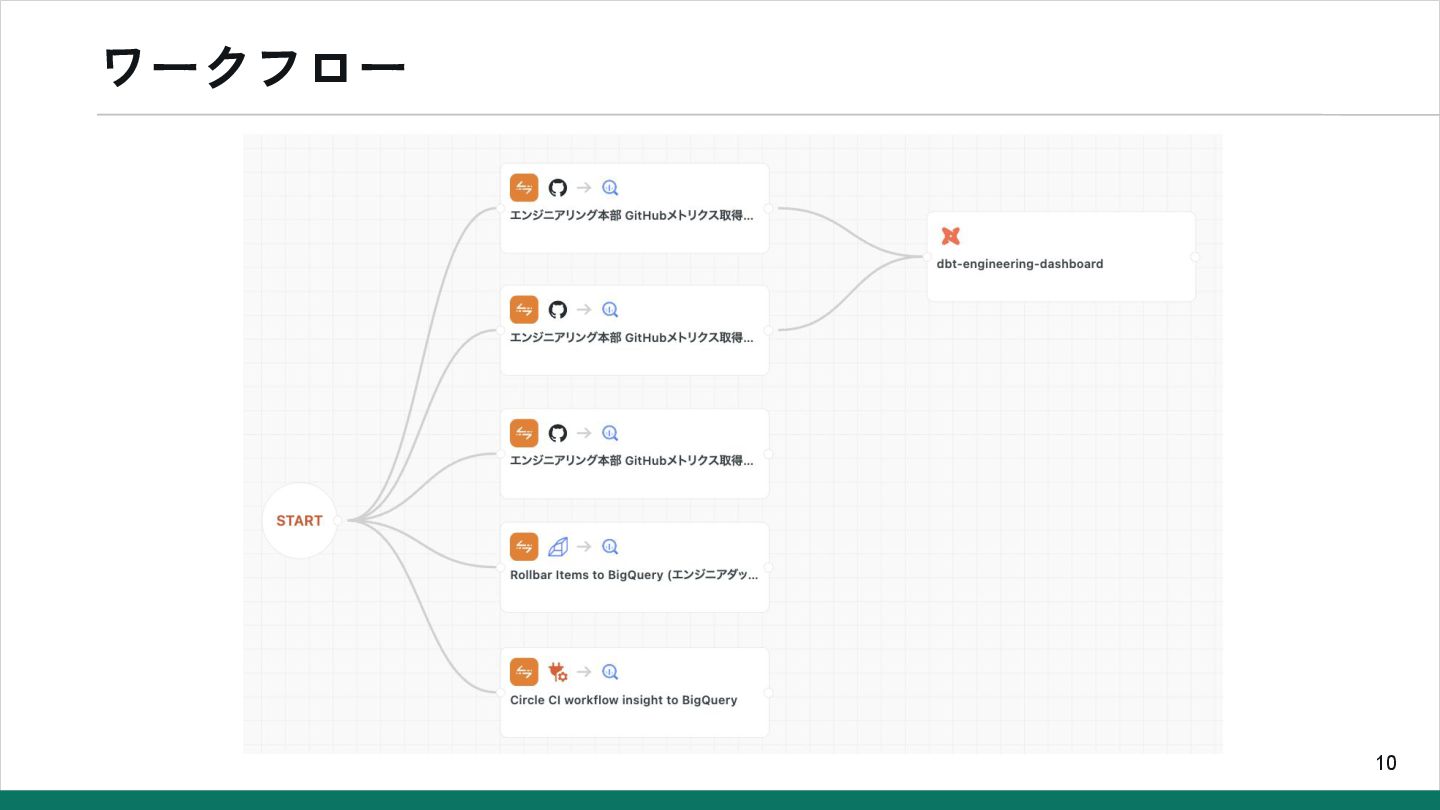Click the dbt logo icon
1440x810 pixels.
tap(951, 236)
